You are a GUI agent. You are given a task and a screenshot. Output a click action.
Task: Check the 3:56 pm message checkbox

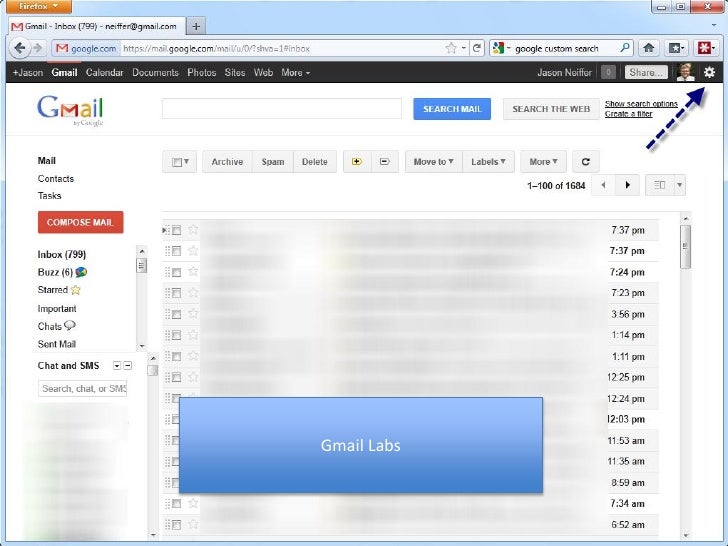click(176, 315)
